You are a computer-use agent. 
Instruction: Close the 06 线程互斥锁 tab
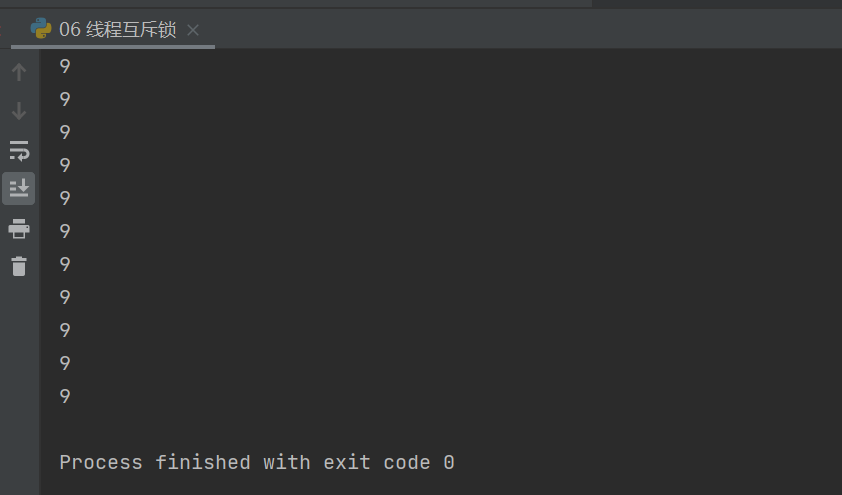[193, 30]
